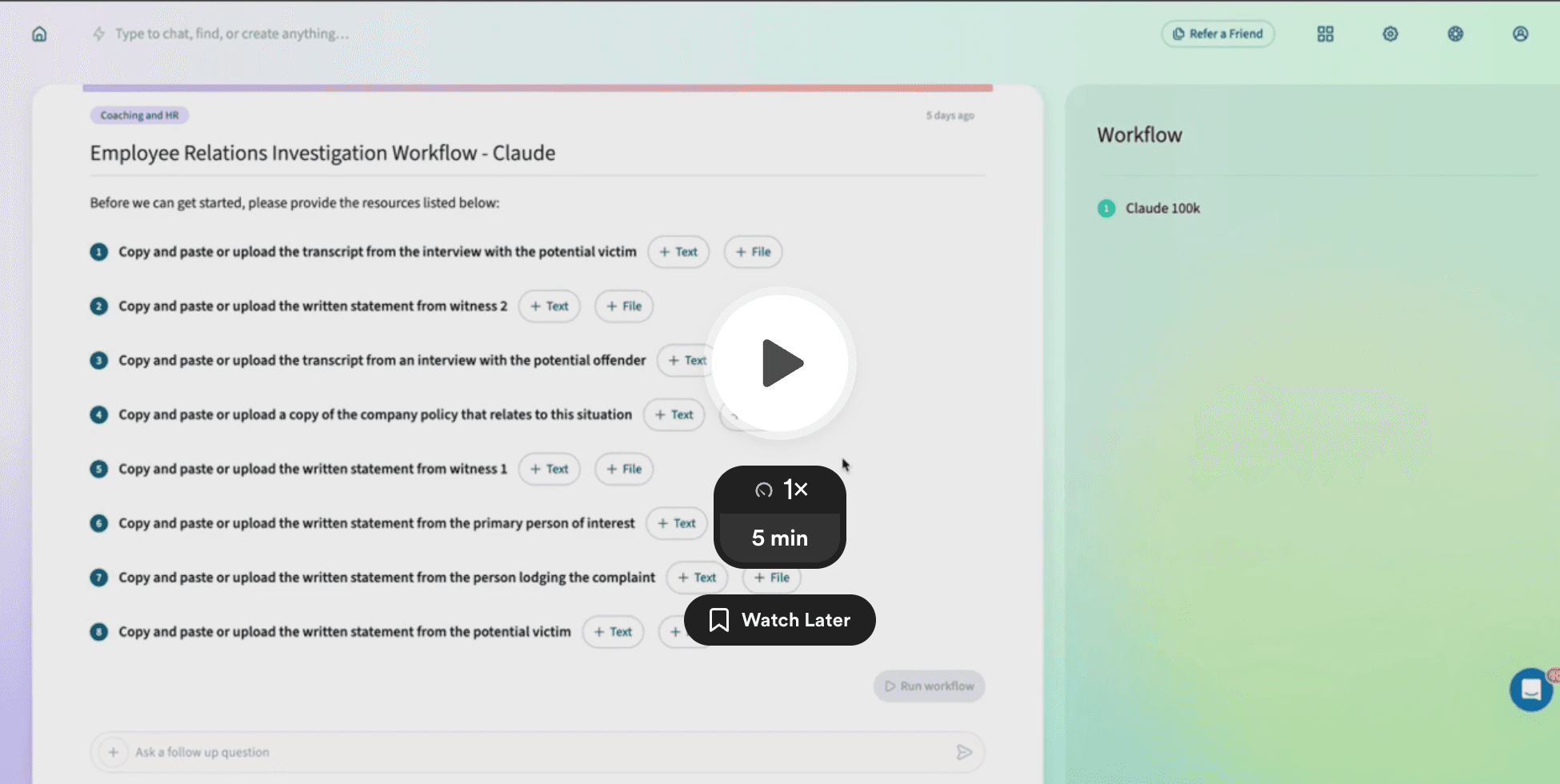Screen dimensions: 1560x784
Task: Click the '5 days ago' timestamp
Action: click(950, 115)
